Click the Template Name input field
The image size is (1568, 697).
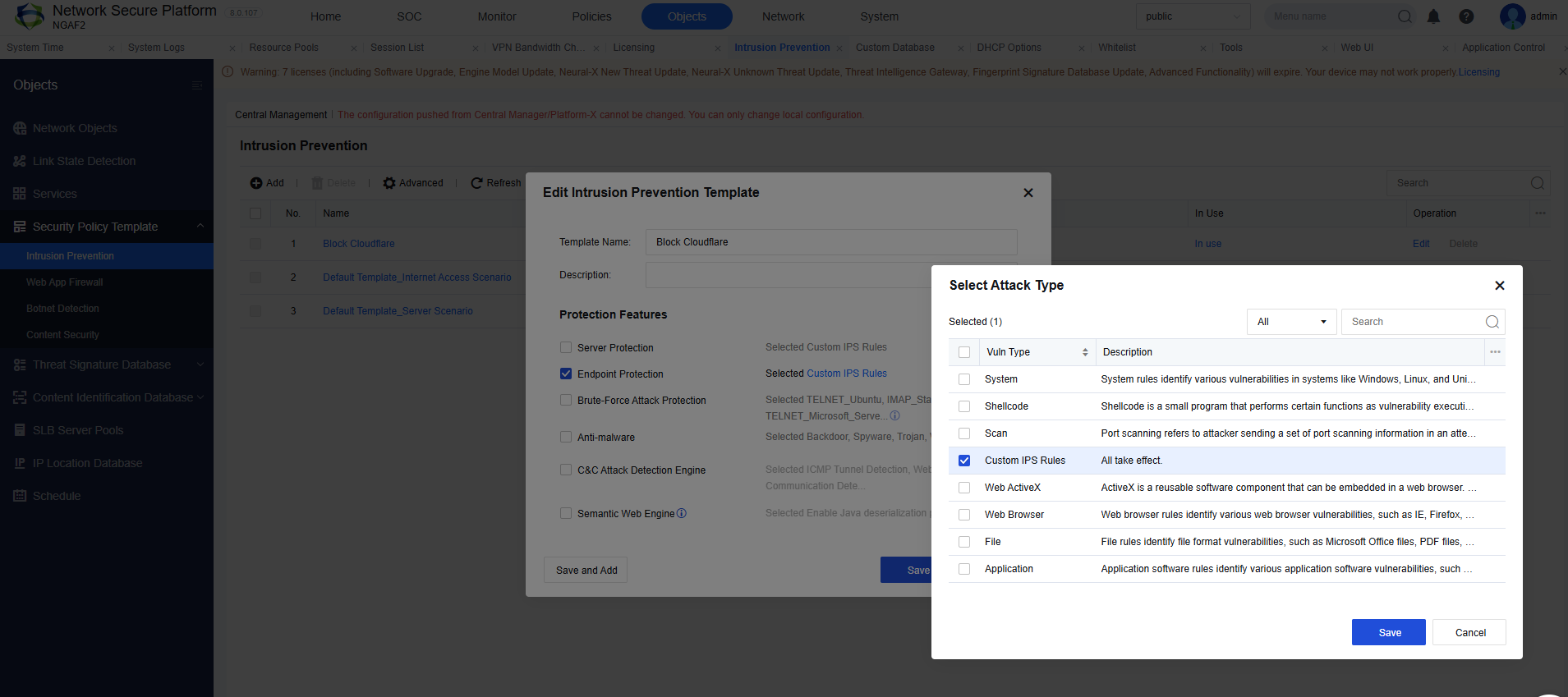click(x=831, y=242)
